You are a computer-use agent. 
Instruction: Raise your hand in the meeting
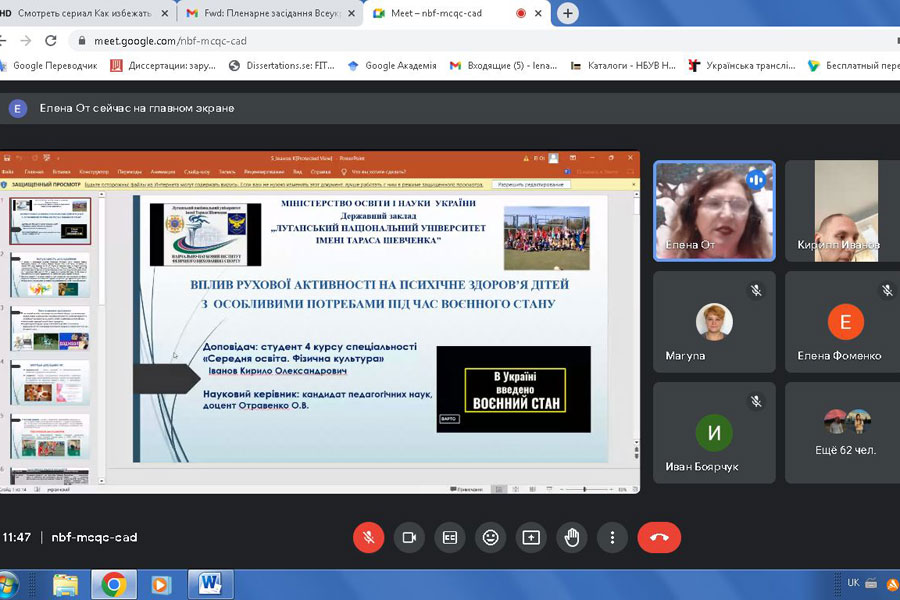tap(572, 537)
